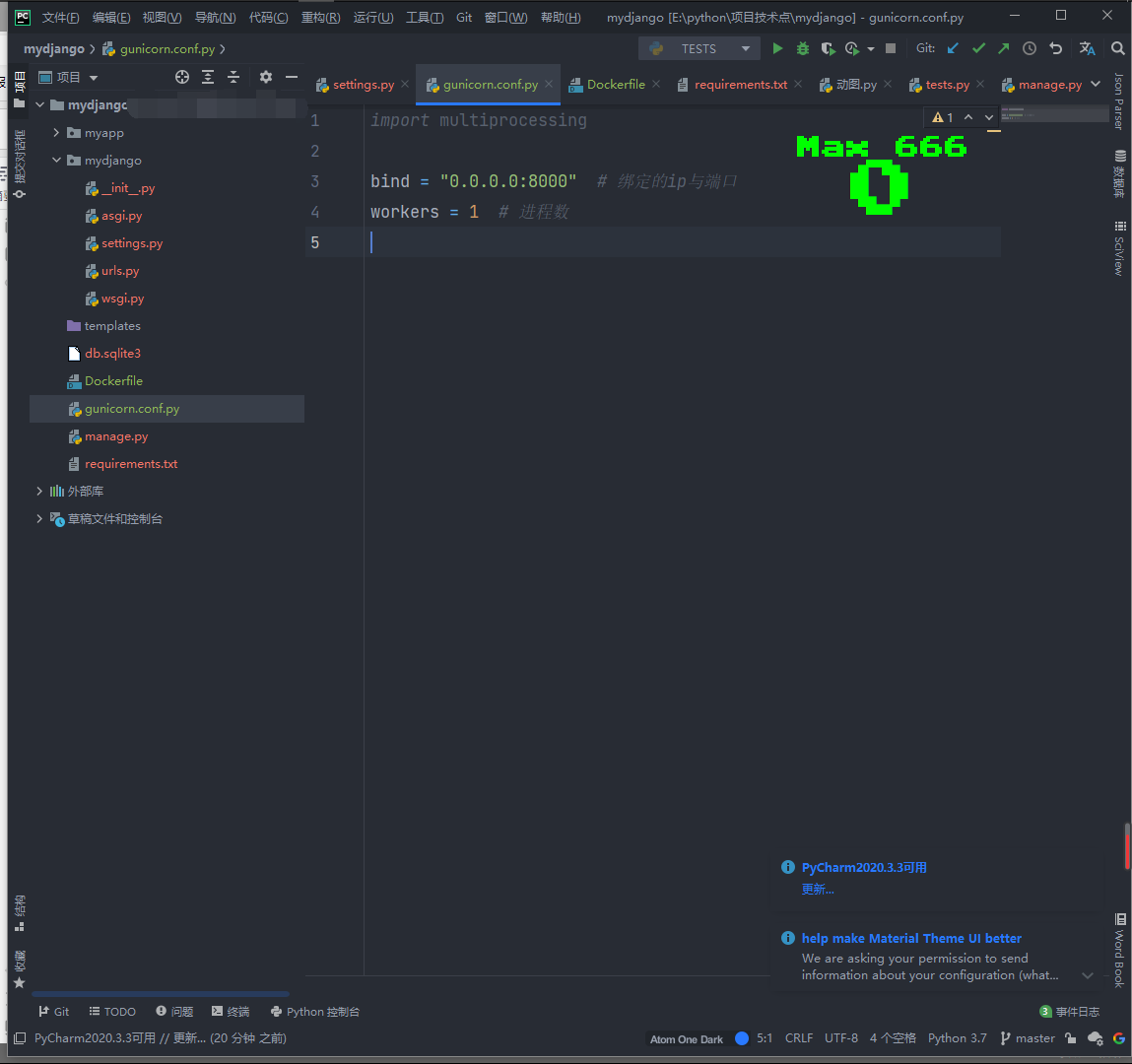Open the 文件(F) menu

[60, 18]
